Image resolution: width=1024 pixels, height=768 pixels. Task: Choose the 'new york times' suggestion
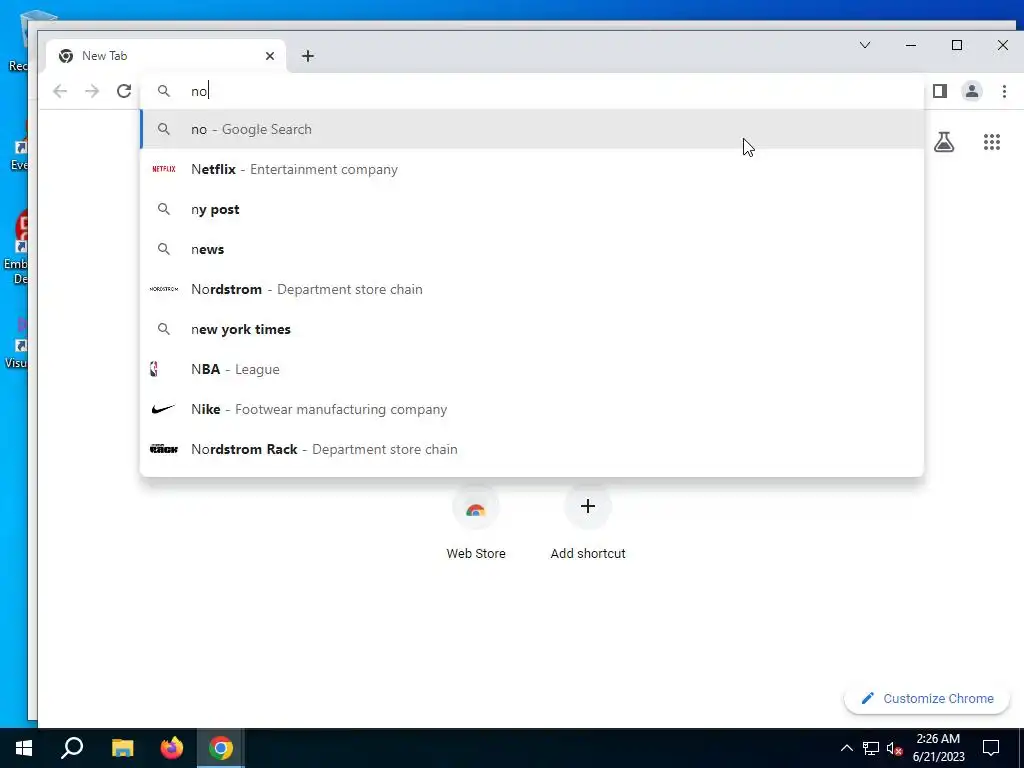[x=532, y=329]
